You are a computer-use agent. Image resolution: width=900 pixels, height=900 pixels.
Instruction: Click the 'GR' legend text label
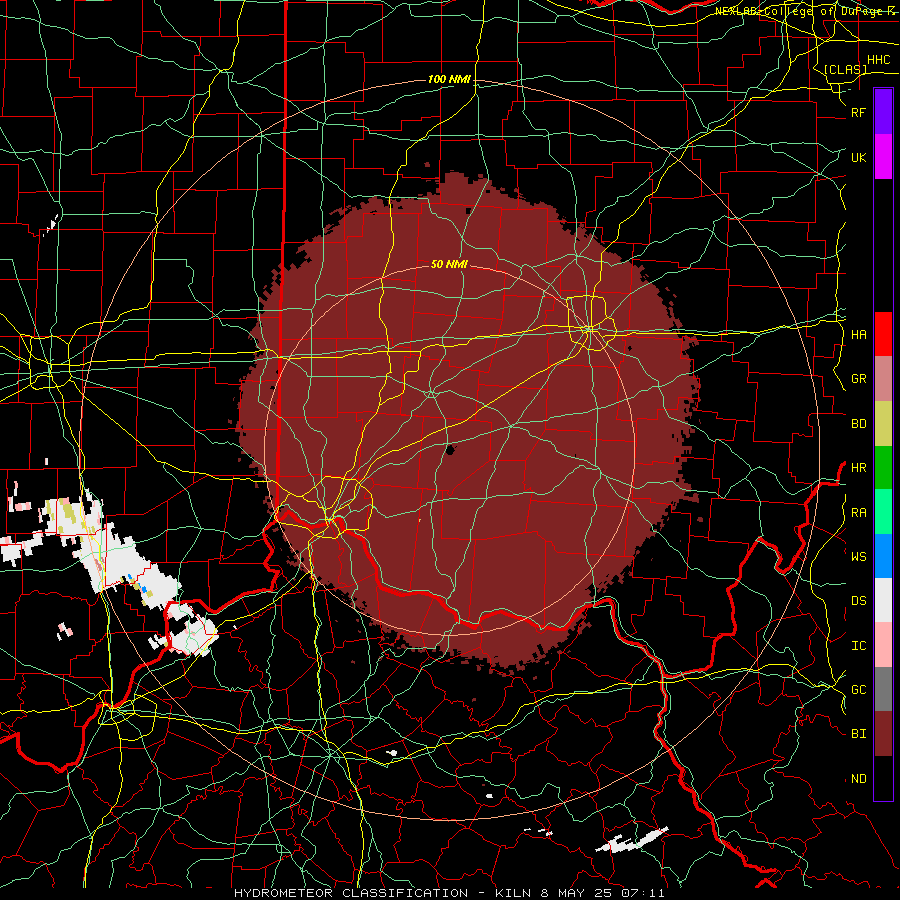858,379
